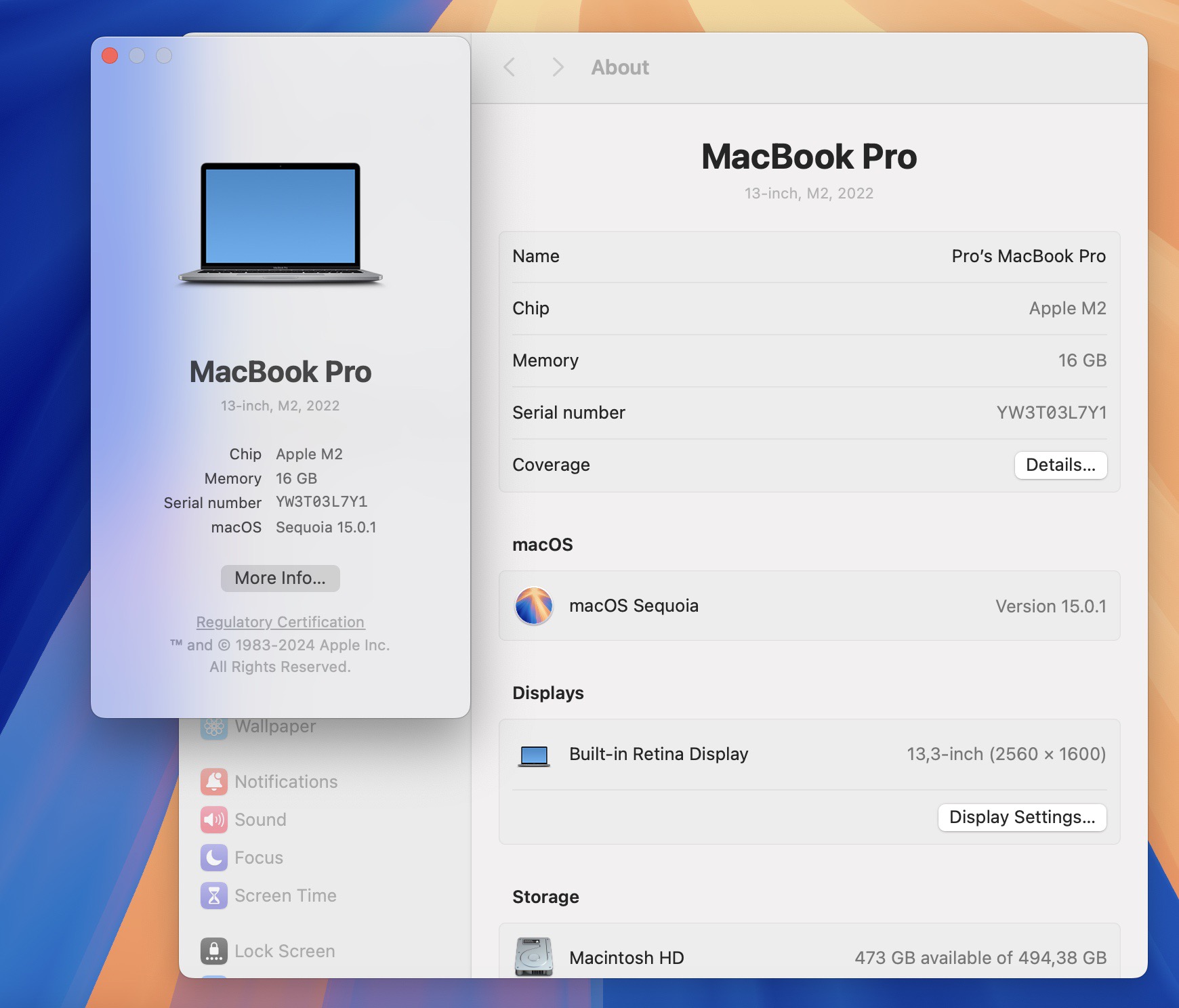Click 13-inch, M2, 2022 subtitle in Settings pane

click(x=809, y=194)
